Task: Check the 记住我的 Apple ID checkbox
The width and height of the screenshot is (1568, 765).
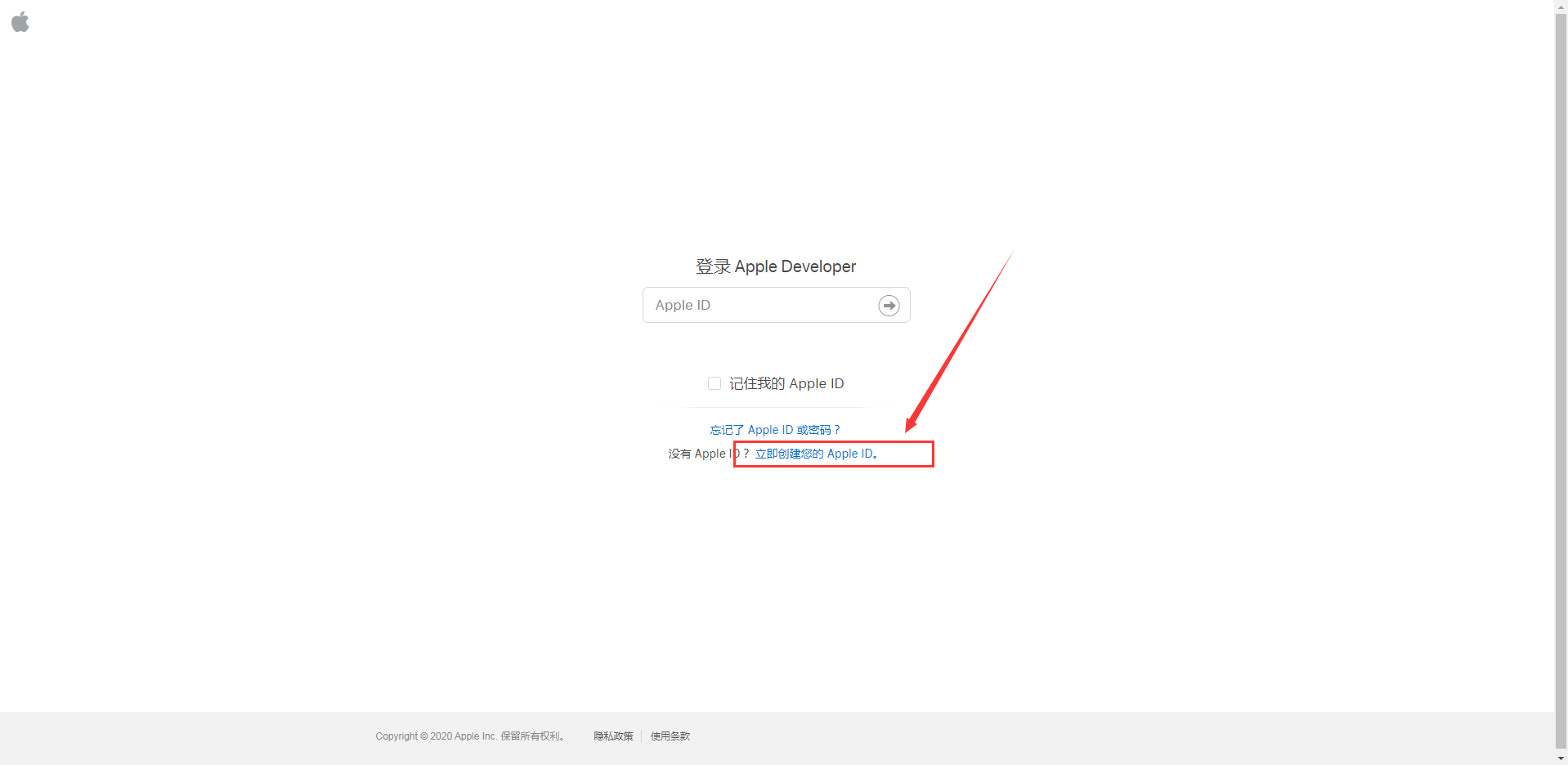Action: coord(715,383)
